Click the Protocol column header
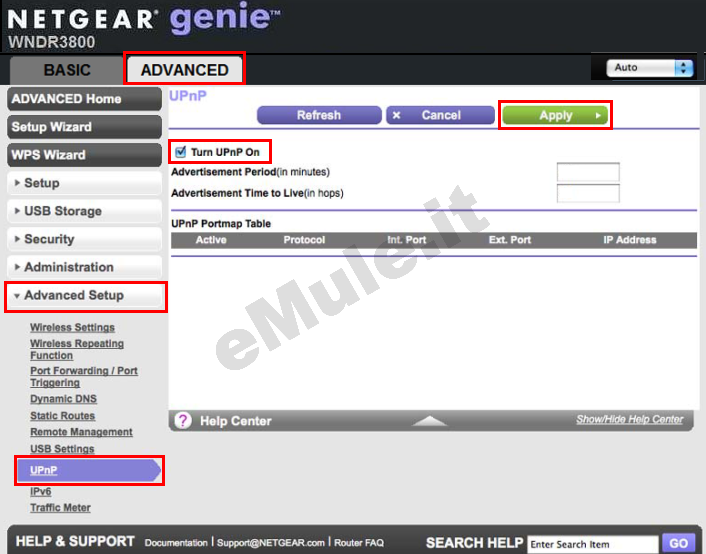Image resolution: width=706 pixels, height=554 pixels. coord(304,240)
